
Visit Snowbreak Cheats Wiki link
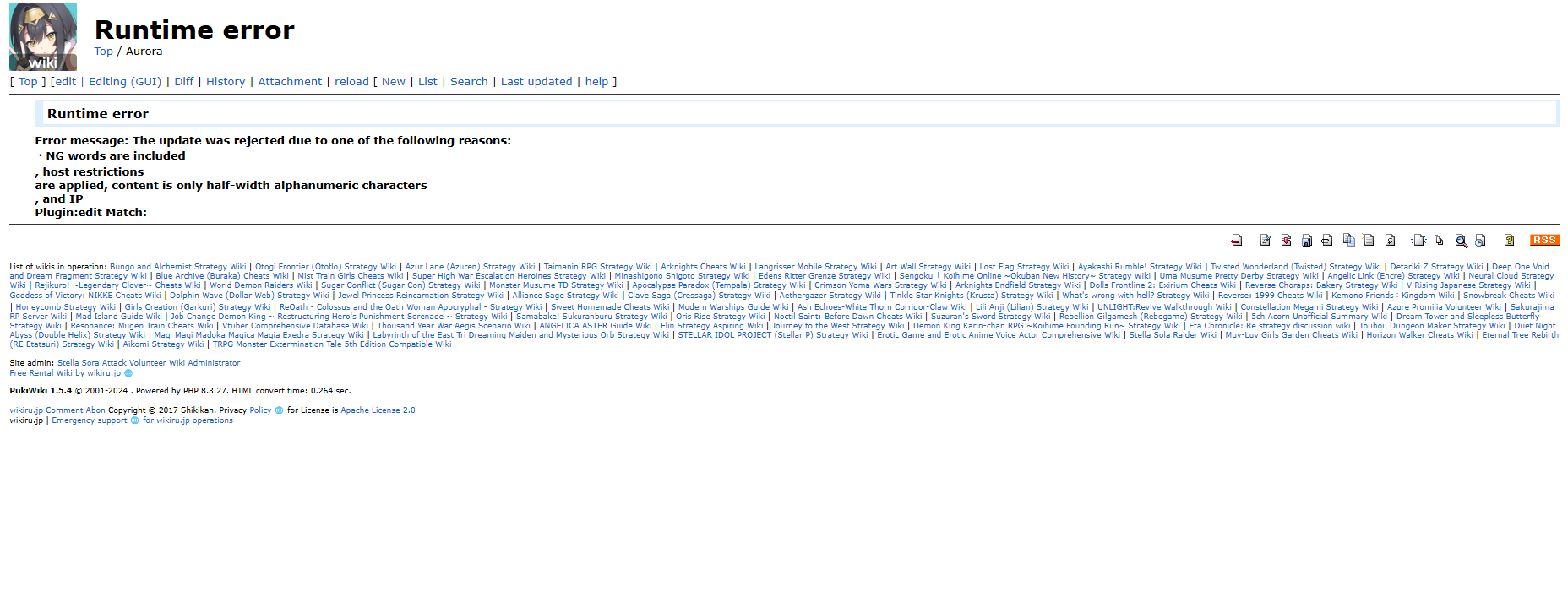(x=1509, y=296)
